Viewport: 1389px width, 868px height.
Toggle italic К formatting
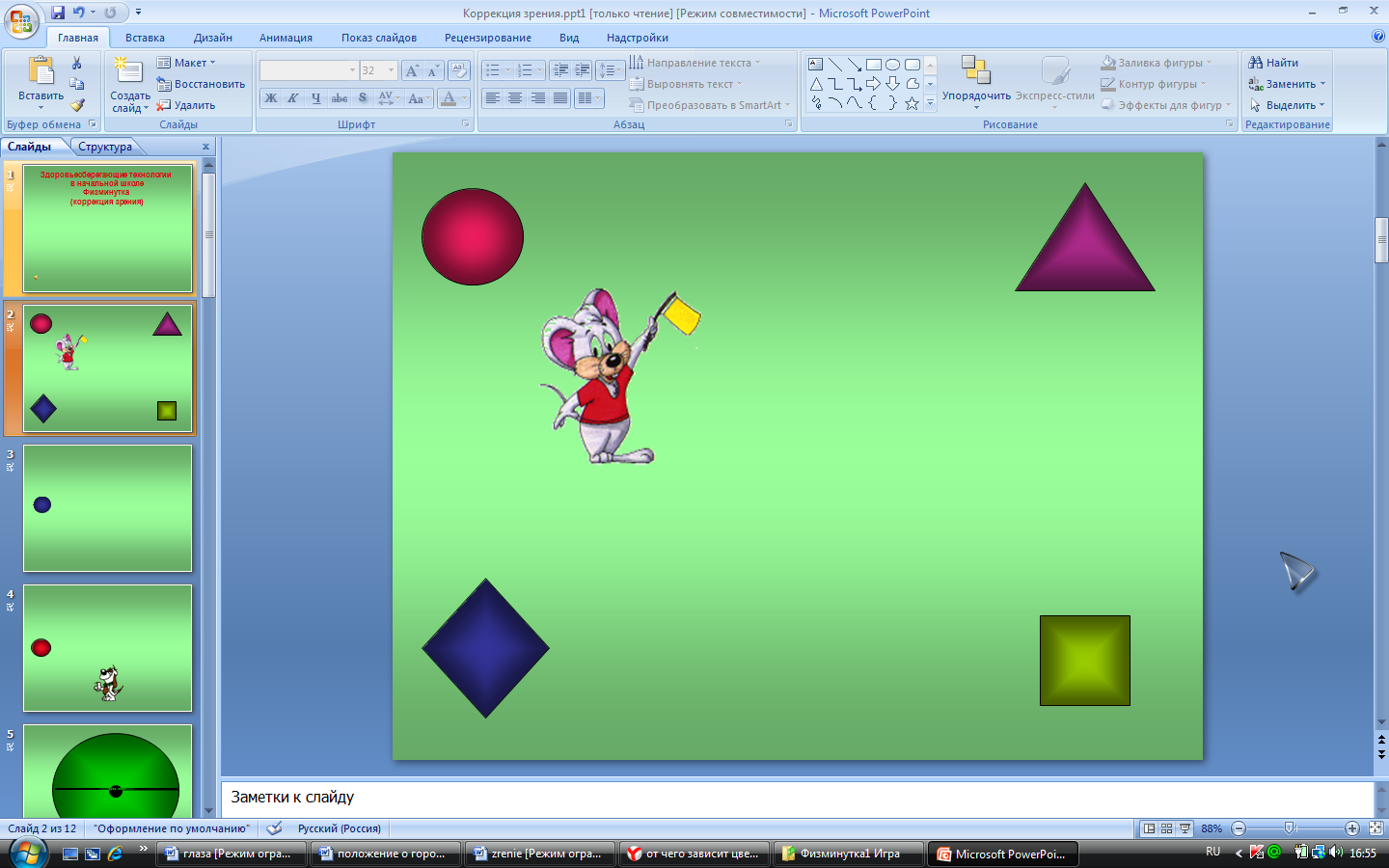pyautogui.click(x=293, y=98)
